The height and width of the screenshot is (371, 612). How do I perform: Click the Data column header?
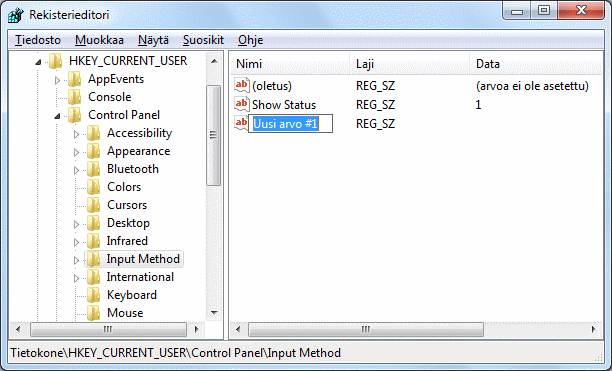pyautogui.click(x=536, y=64)
